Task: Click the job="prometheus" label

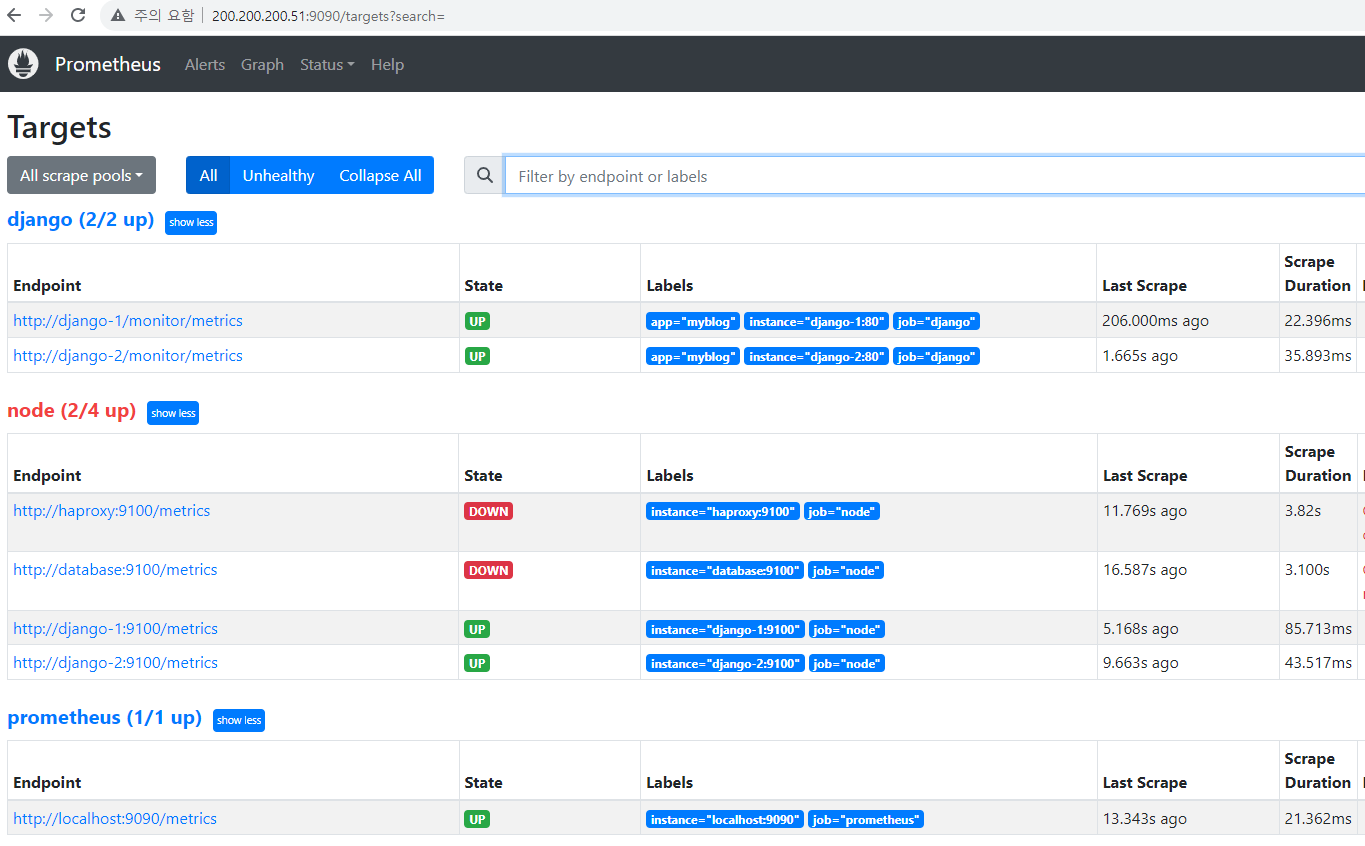Action: pyautogui.click(x=866, y=820)
